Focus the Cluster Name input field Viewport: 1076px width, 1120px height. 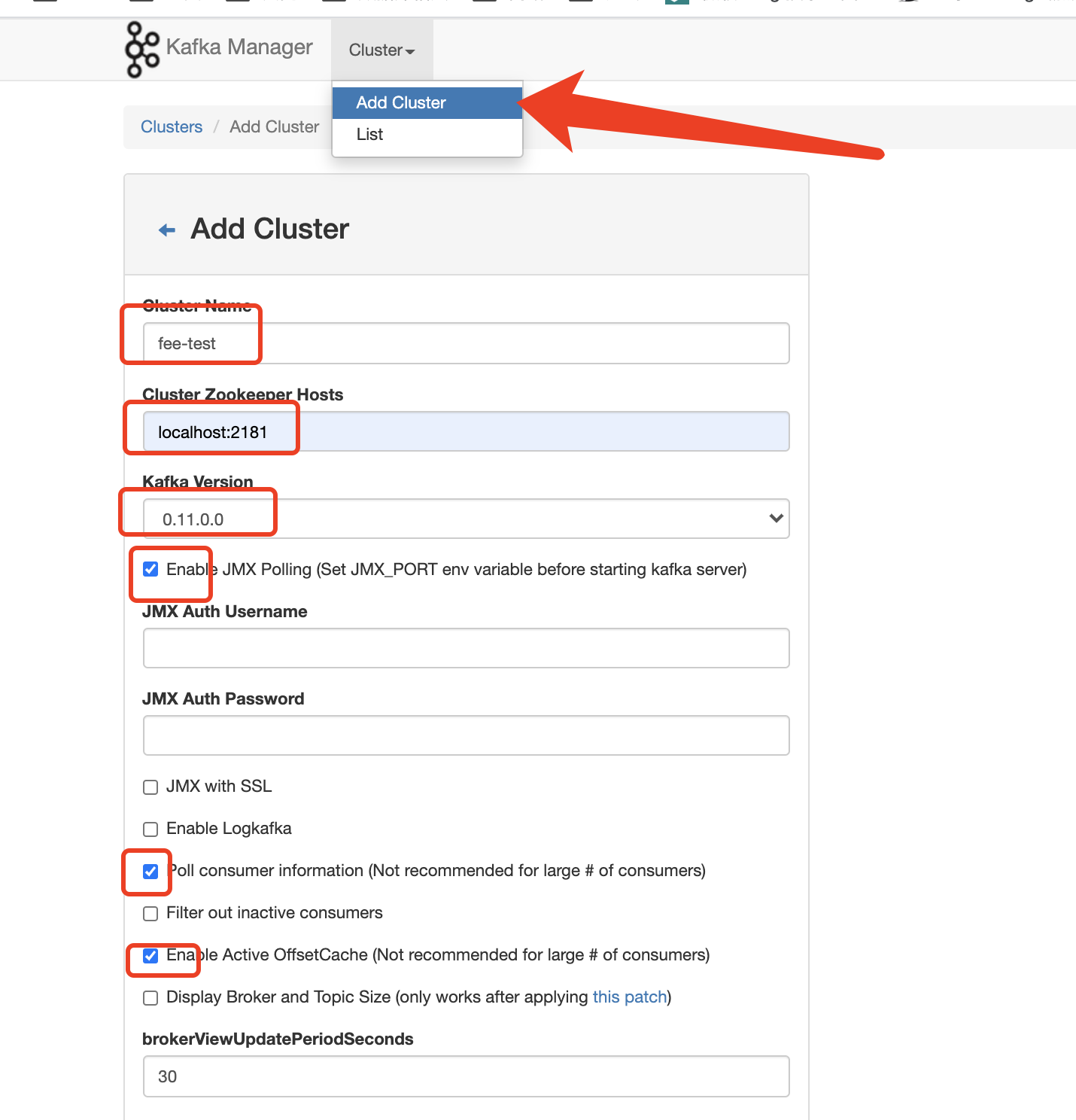[x=466, y=343]
